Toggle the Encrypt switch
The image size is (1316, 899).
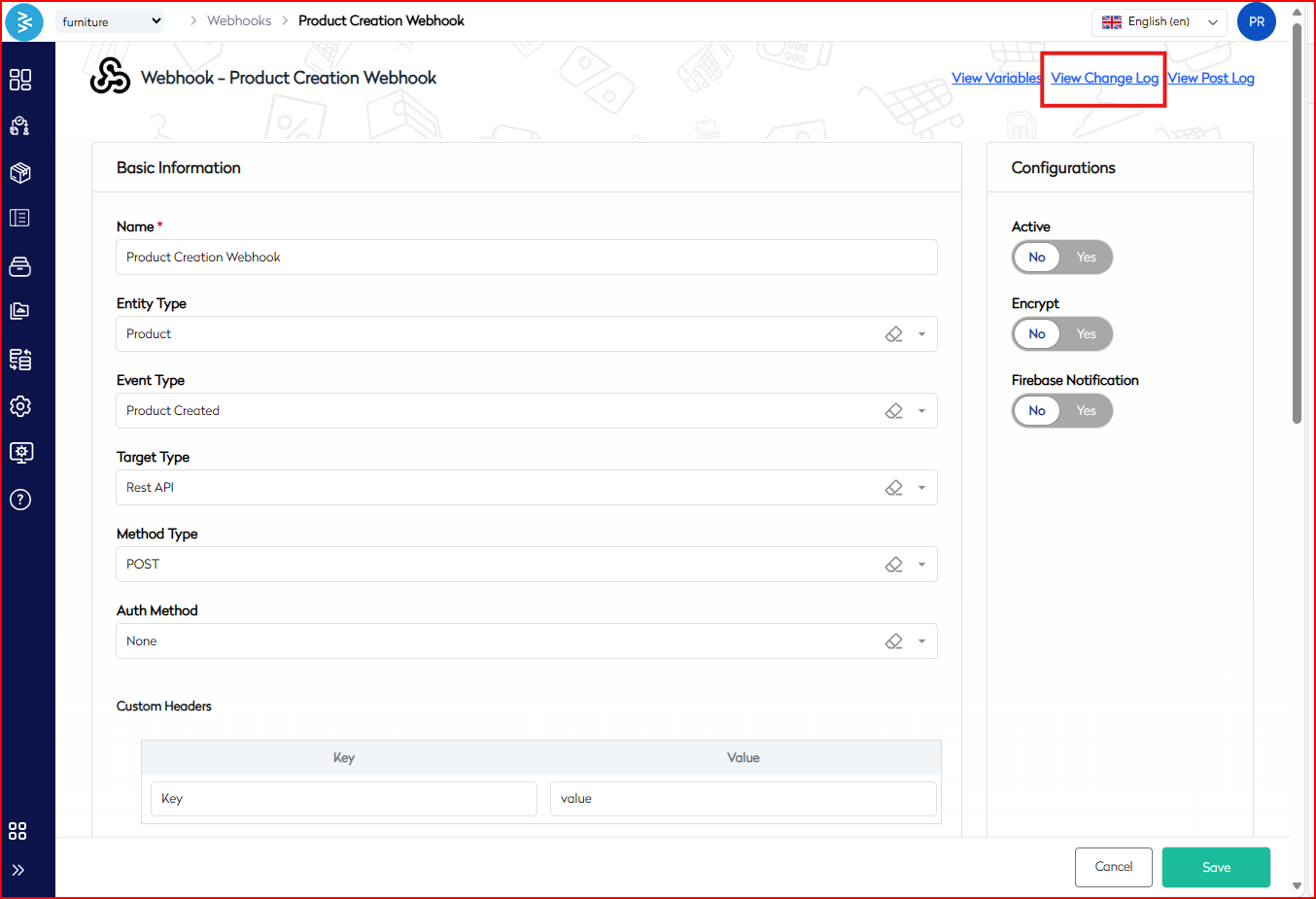click(1061, 334)
